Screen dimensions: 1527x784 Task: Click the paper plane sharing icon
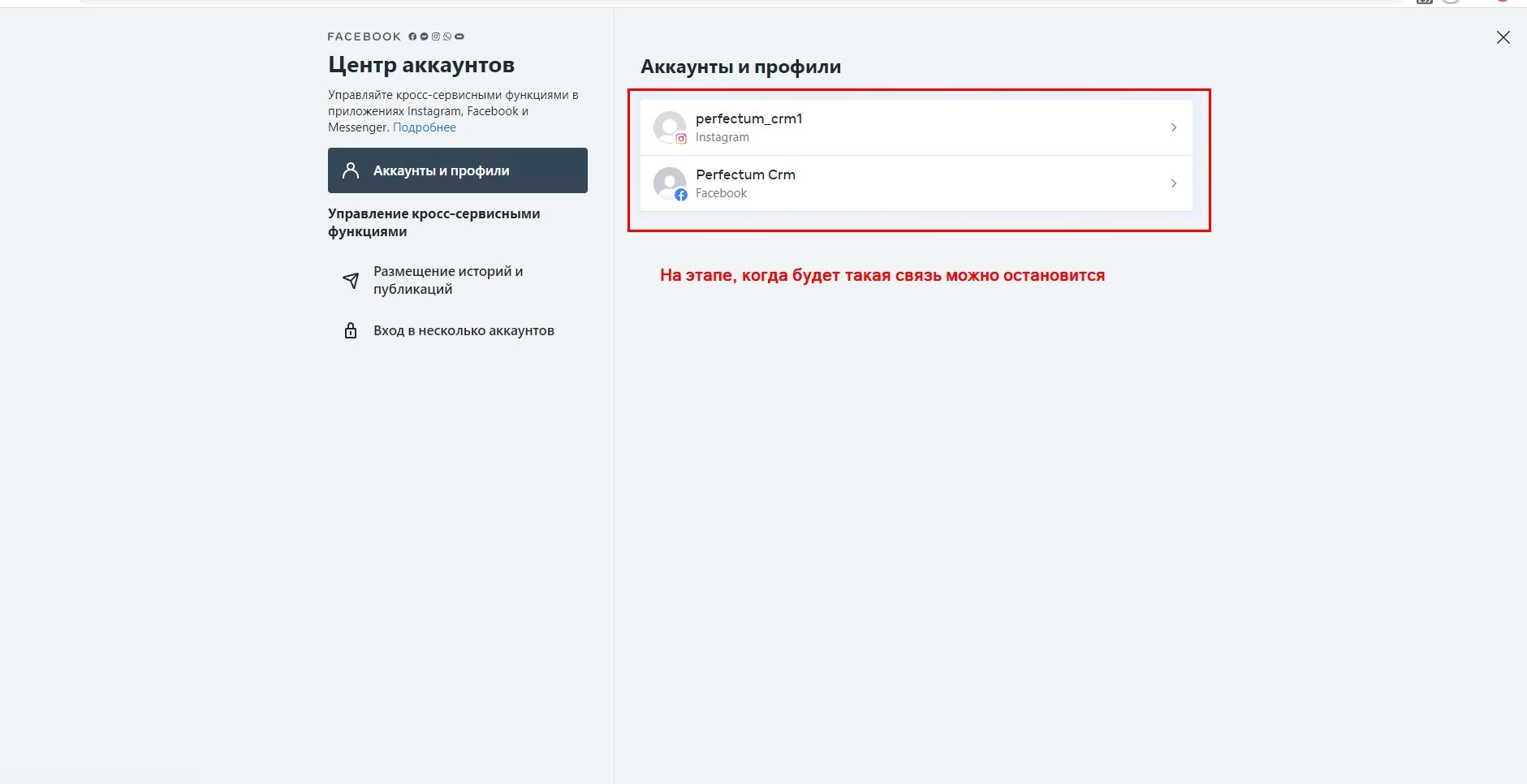[351, 281]
